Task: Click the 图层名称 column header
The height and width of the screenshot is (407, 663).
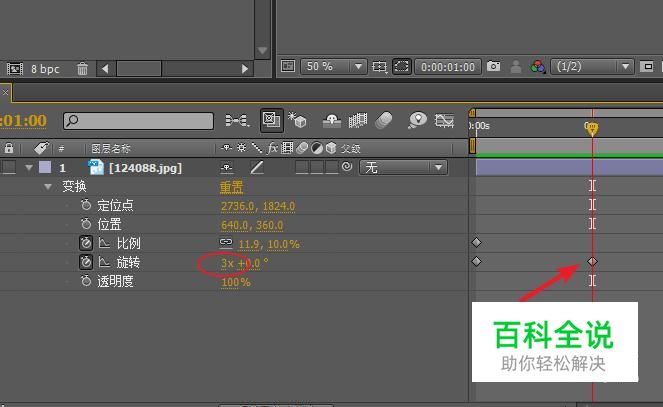Action: (111, 148)
